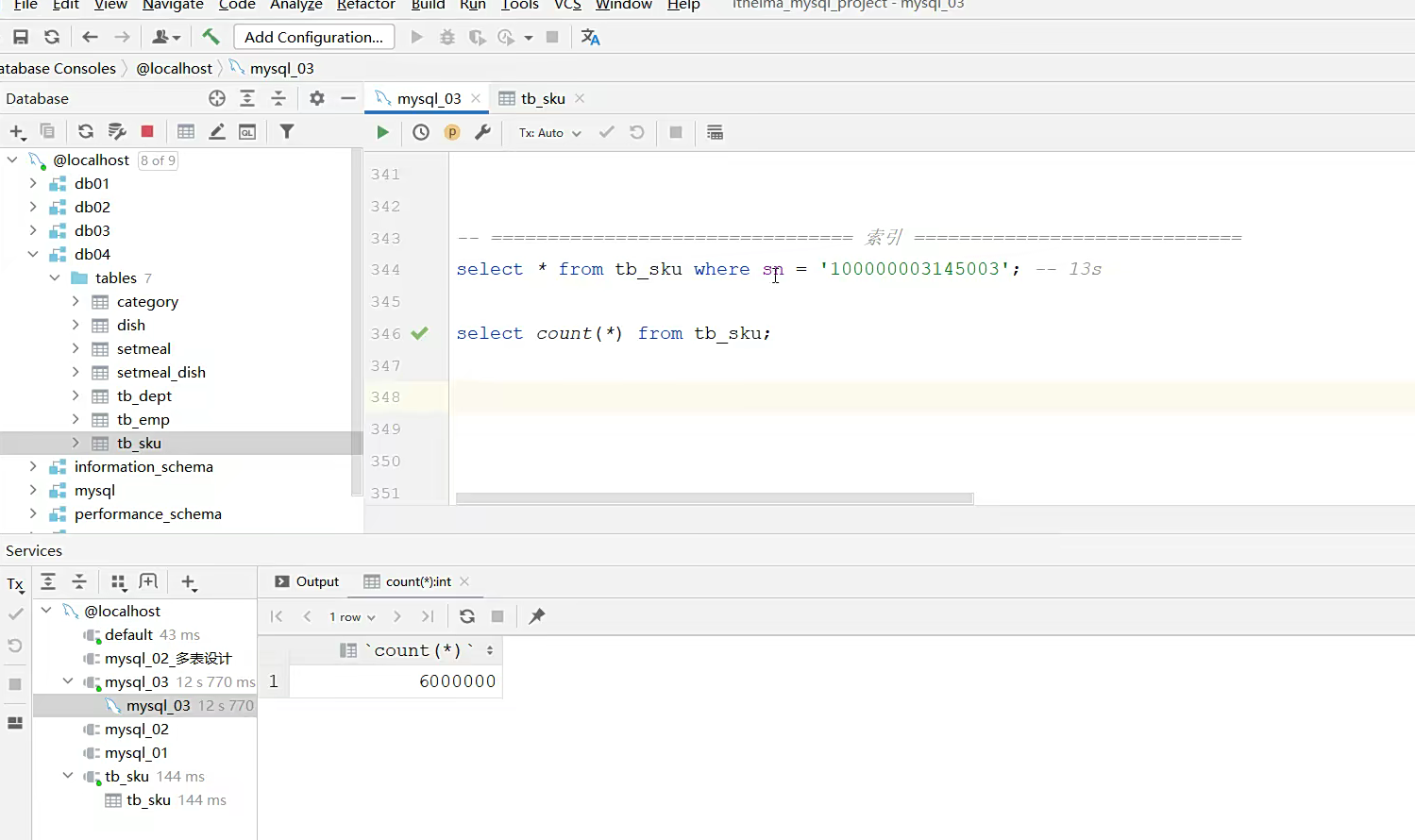1415x840 pixels.
Task: Click the Services Tx transaction icon
Action: (x=15, y=584)
